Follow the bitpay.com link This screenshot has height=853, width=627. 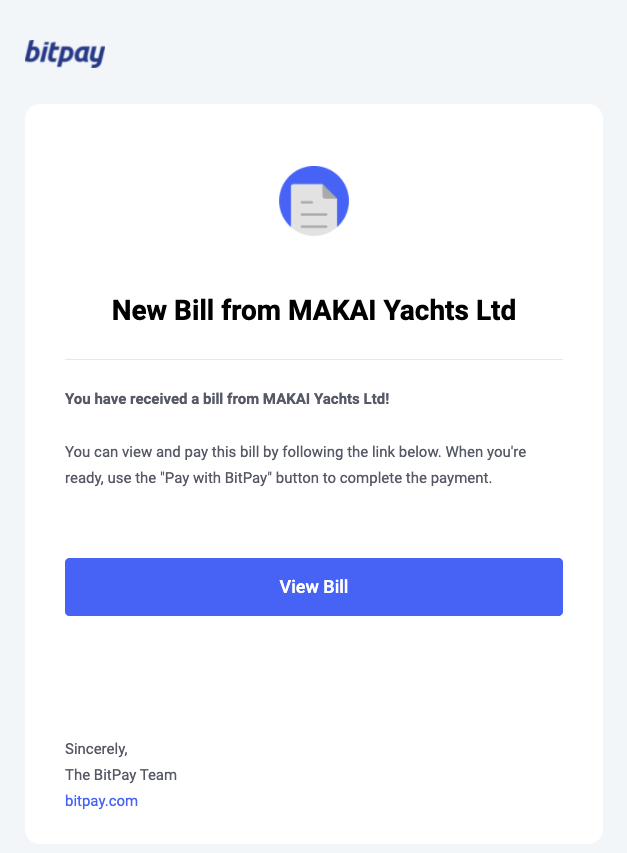click(x=101, y=801)
